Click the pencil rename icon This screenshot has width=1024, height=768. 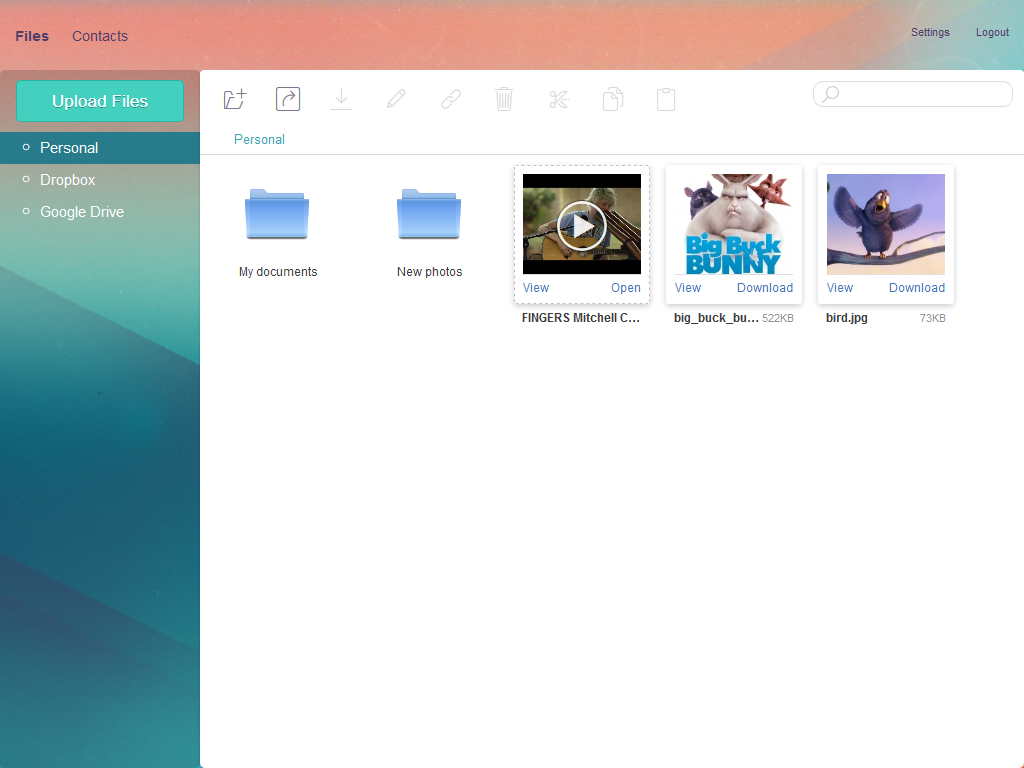pos(396,99)
